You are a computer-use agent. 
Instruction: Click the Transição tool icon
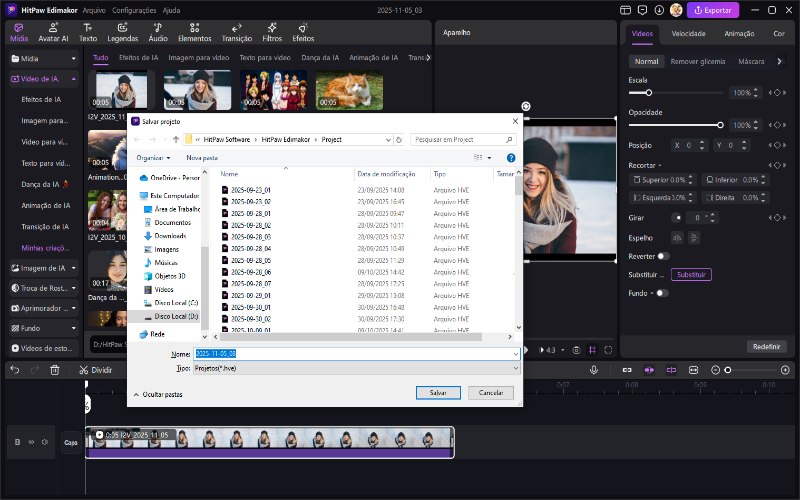point(236,31)
